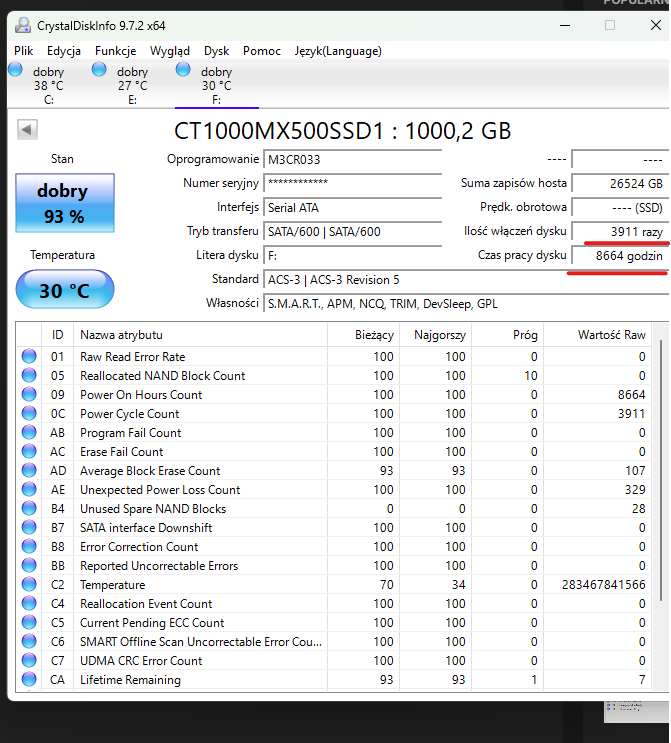
Task: Maximize the CrystalDiskInfo window
Action: coord(610,24)
